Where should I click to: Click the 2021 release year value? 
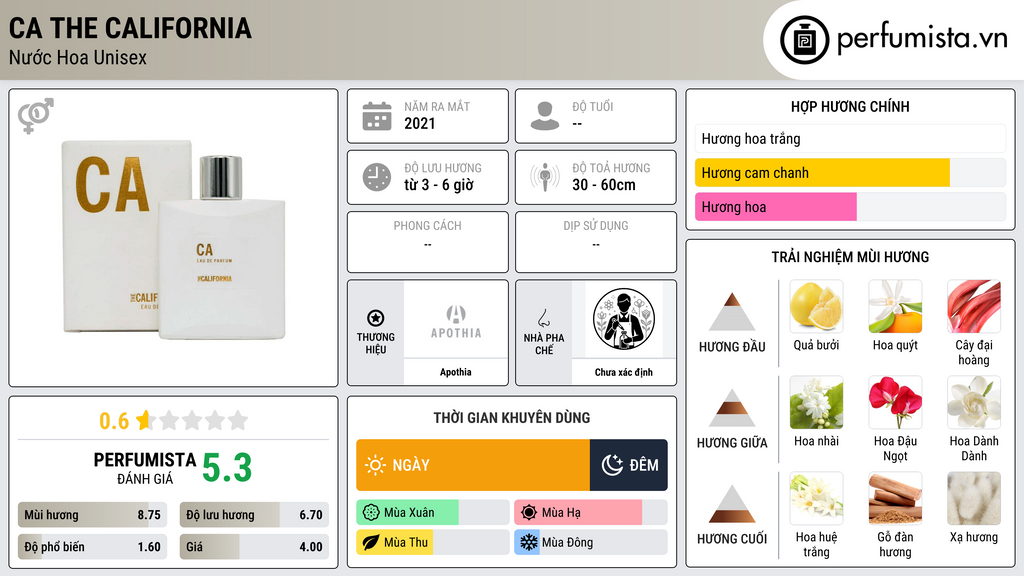click(x=419, y=123)
